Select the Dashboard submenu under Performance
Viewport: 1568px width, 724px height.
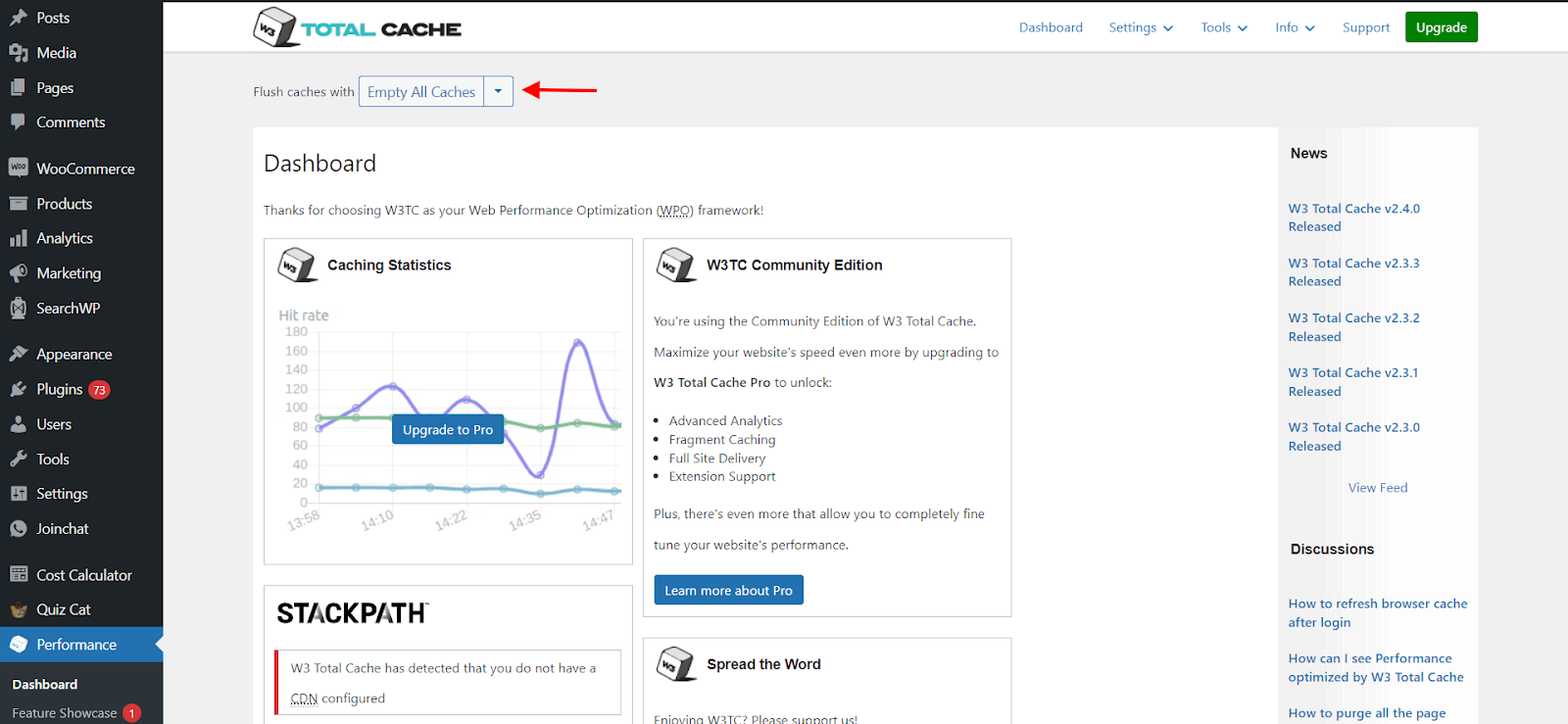tap(45, 684)
